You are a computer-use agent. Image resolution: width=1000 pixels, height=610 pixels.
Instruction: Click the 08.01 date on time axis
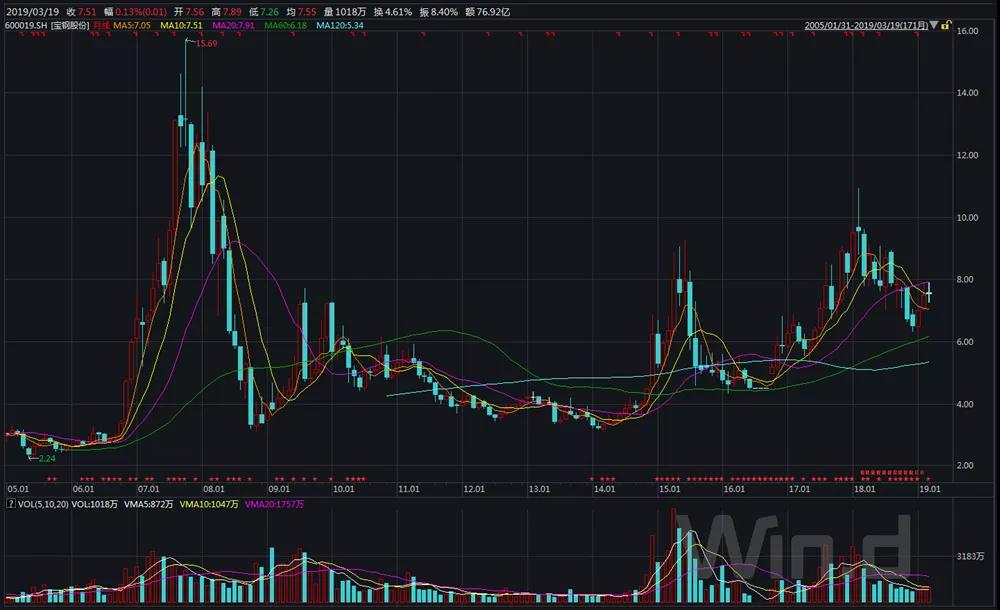212,490
